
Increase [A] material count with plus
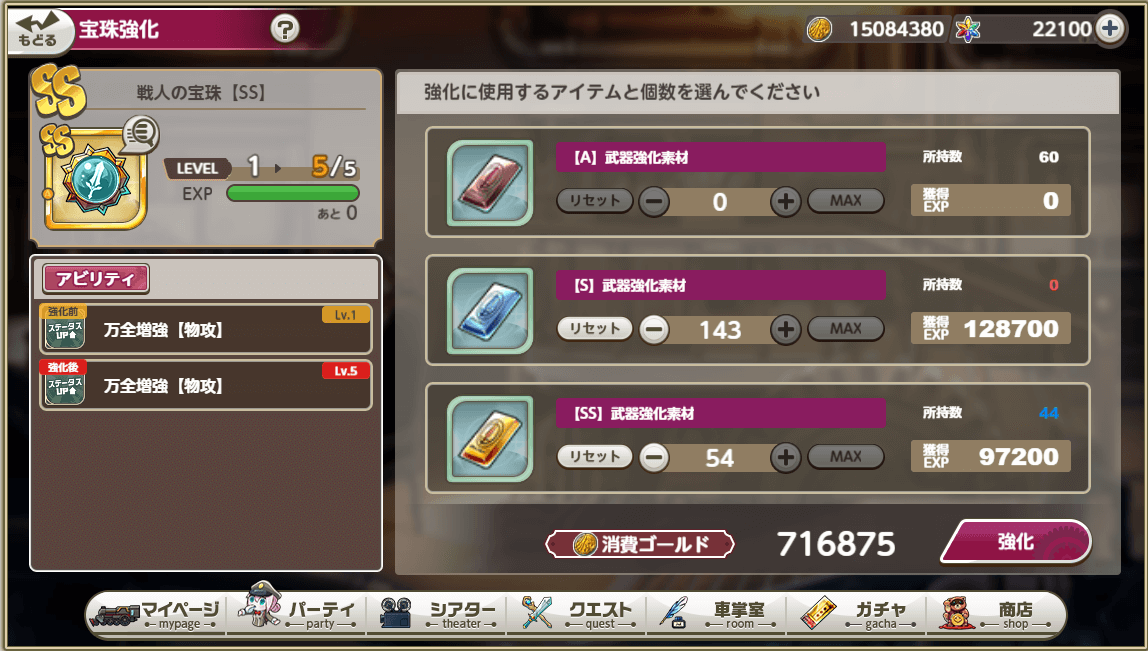point(786,201)
